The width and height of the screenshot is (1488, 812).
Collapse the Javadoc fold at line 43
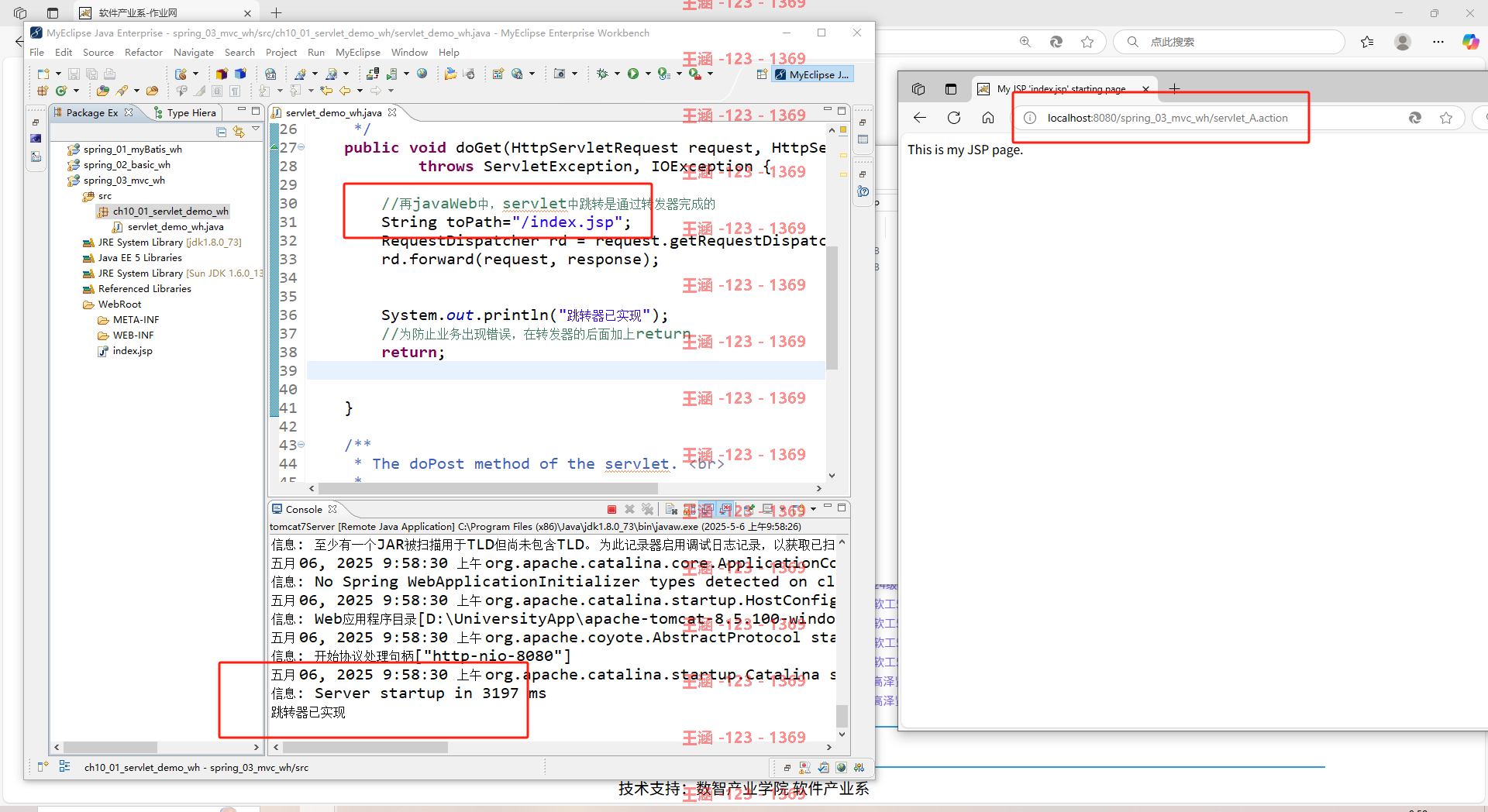pos(301,445)
